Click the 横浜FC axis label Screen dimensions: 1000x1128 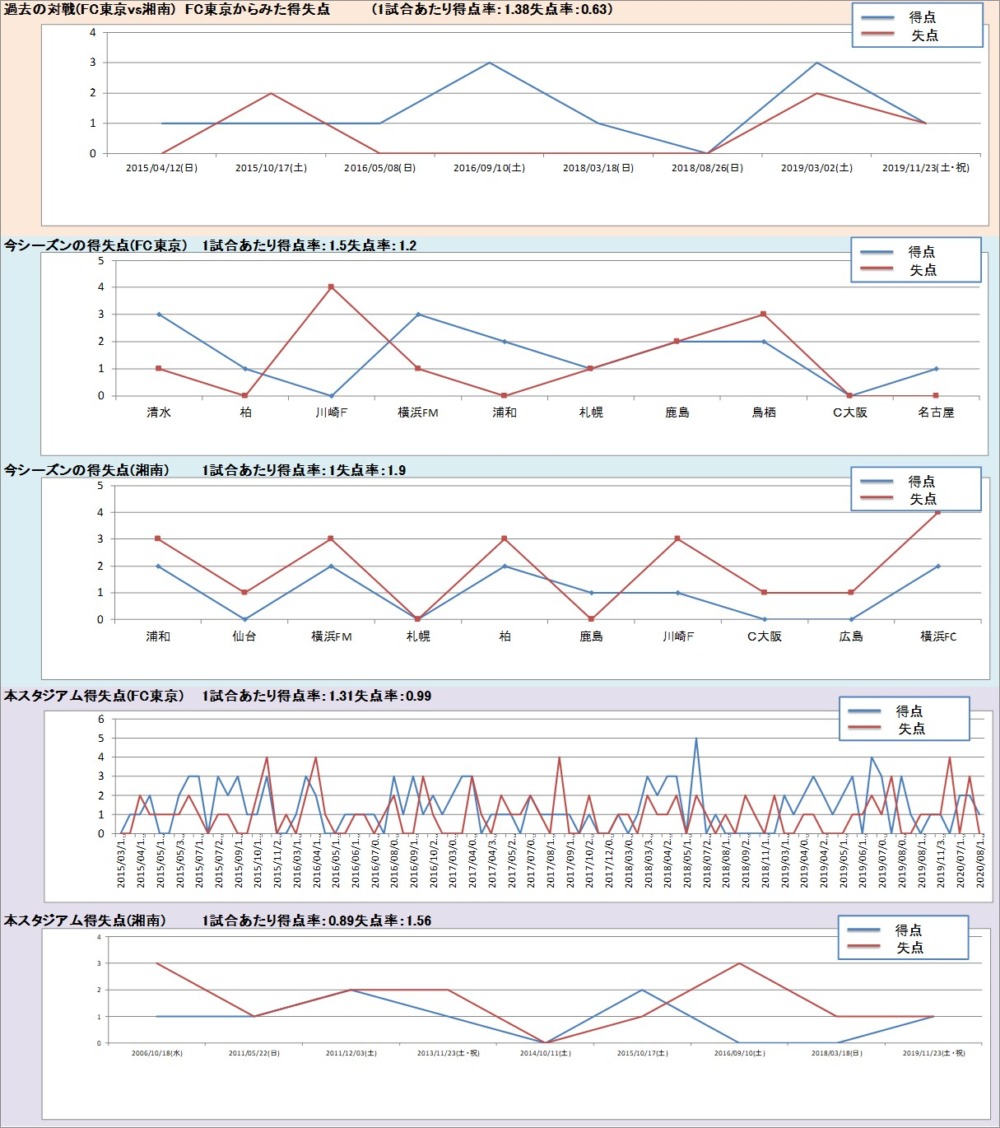[938, 636]
